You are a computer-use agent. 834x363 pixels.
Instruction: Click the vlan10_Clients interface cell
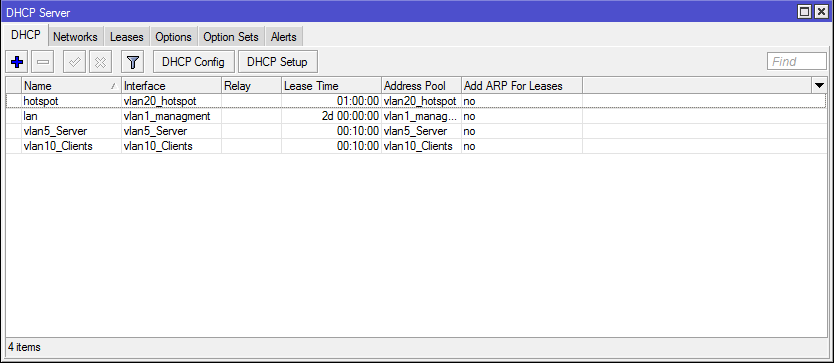coord(171,146)
